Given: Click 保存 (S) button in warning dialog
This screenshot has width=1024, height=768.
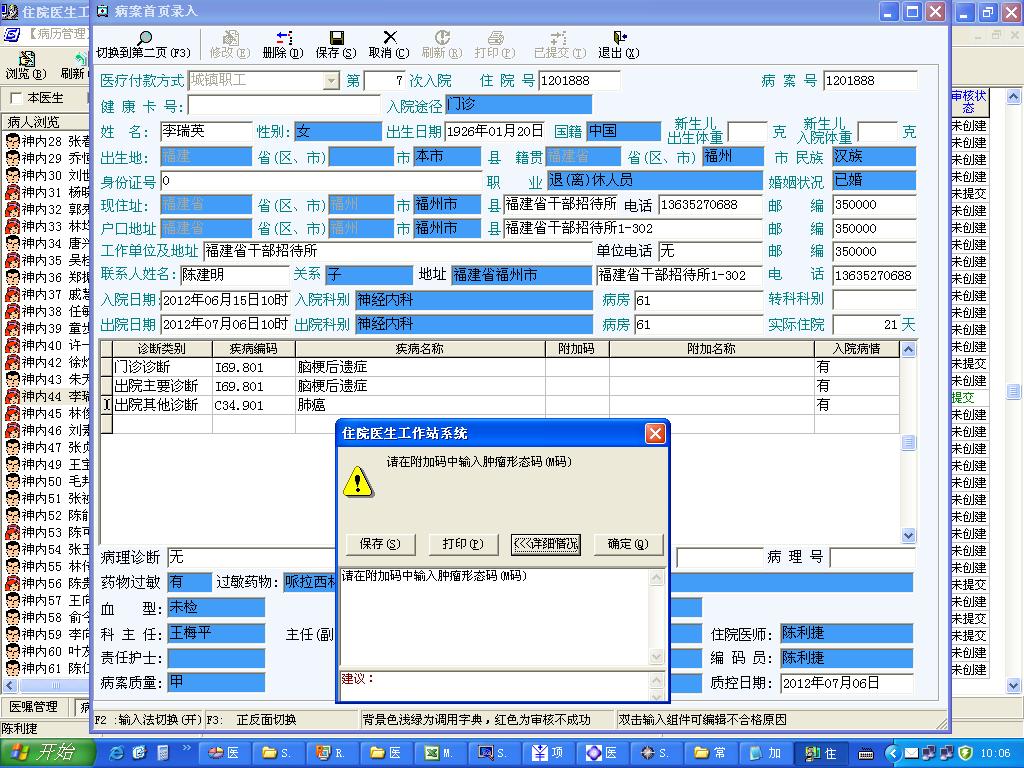Looking at the screenshot, I should click(380, 543).
